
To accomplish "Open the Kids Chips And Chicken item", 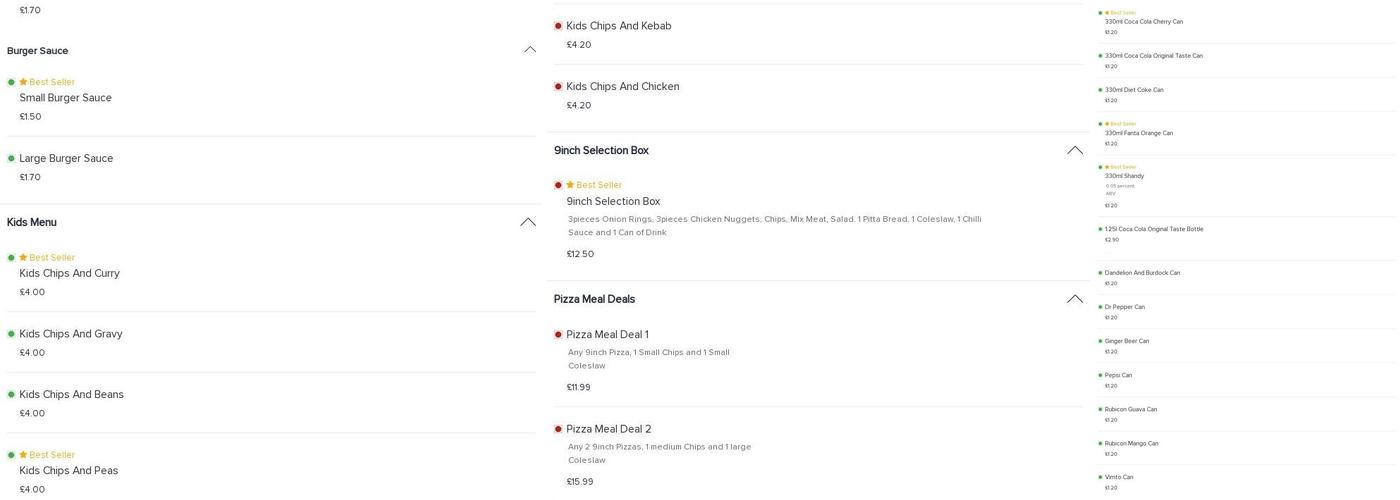I will tap(622, 87).
